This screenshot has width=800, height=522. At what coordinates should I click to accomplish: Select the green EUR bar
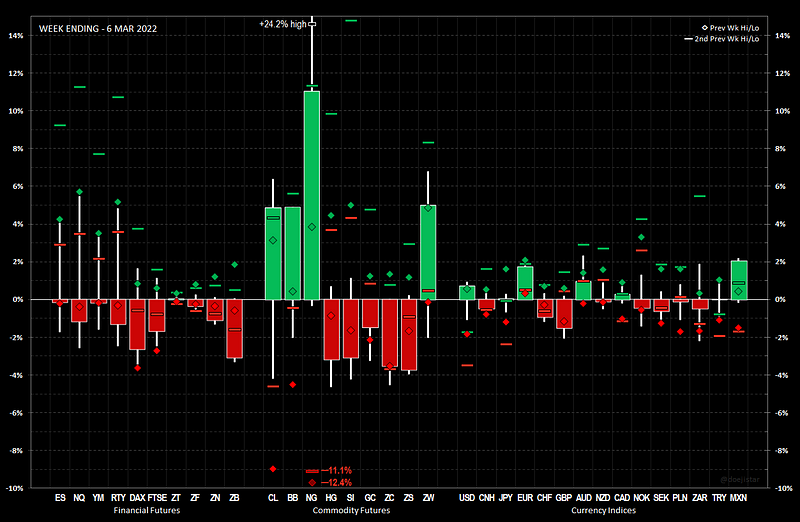tap(525, 282)
